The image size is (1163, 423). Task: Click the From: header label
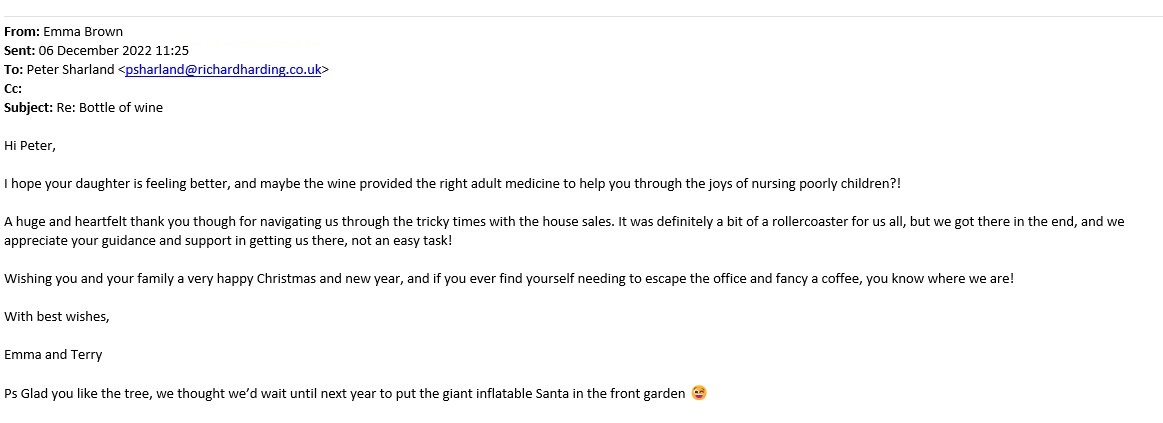[x=22, y=32]
